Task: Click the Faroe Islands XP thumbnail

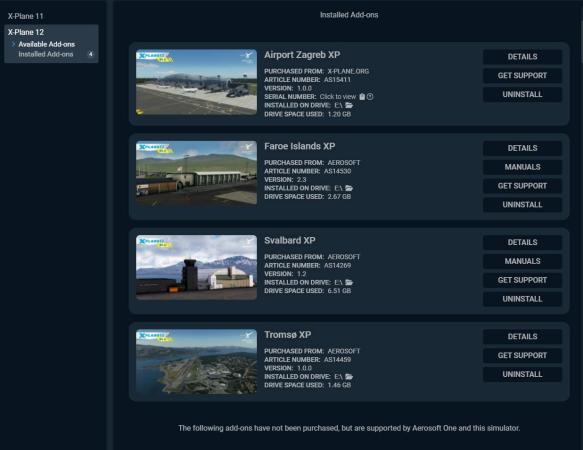Action: tap(196, 173)
